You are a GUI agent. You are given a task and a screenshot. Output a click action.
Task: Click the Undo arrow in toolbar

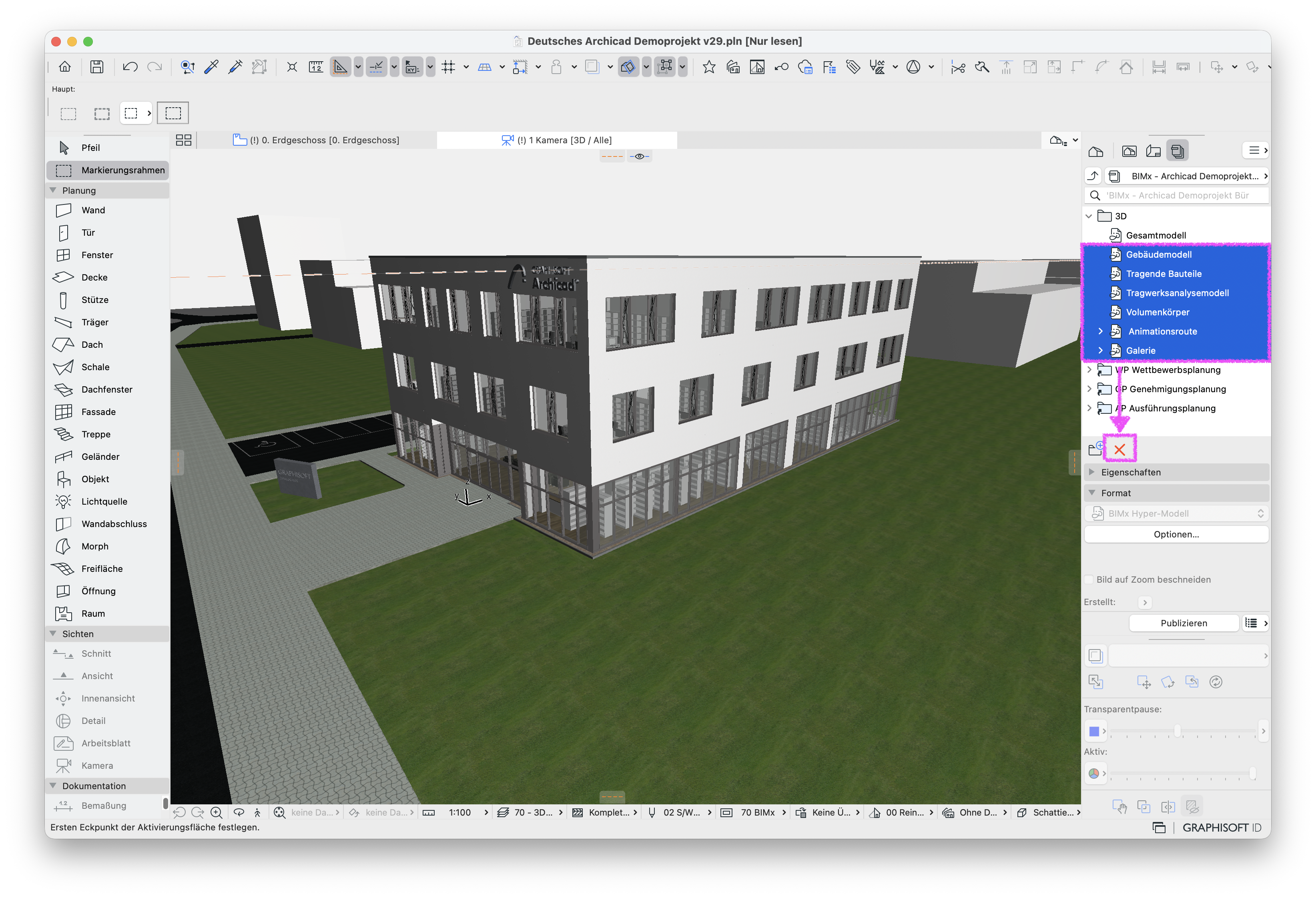tap(130, 67)
